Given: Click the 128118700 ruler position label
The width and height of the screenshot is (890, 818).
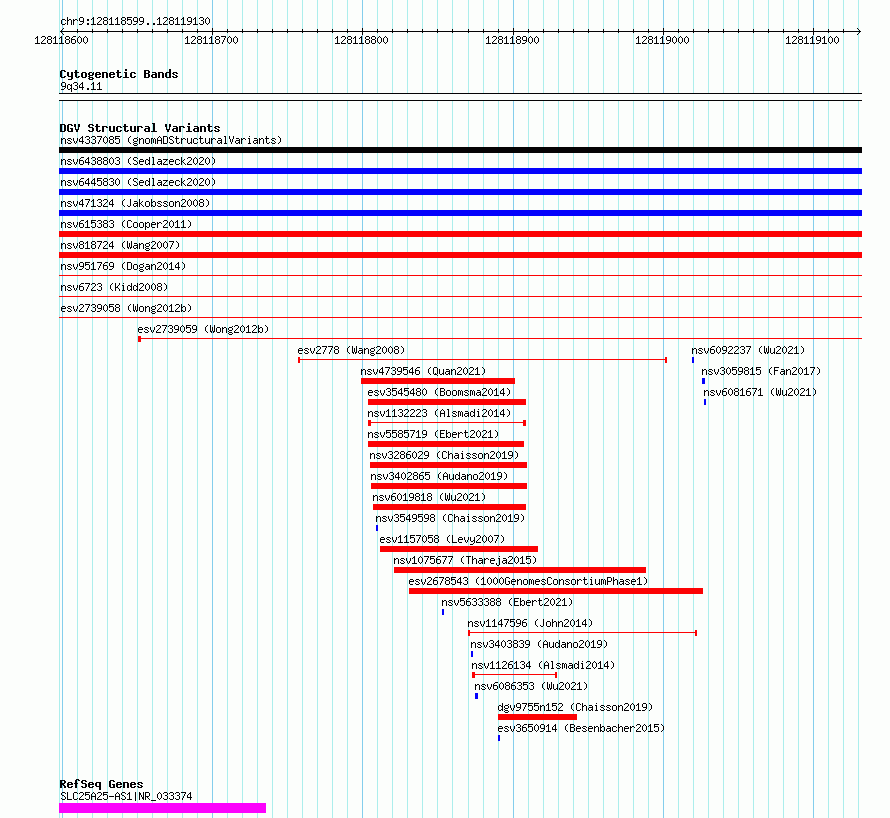Looking at the screenshot, I should click(x=211, y=40).
